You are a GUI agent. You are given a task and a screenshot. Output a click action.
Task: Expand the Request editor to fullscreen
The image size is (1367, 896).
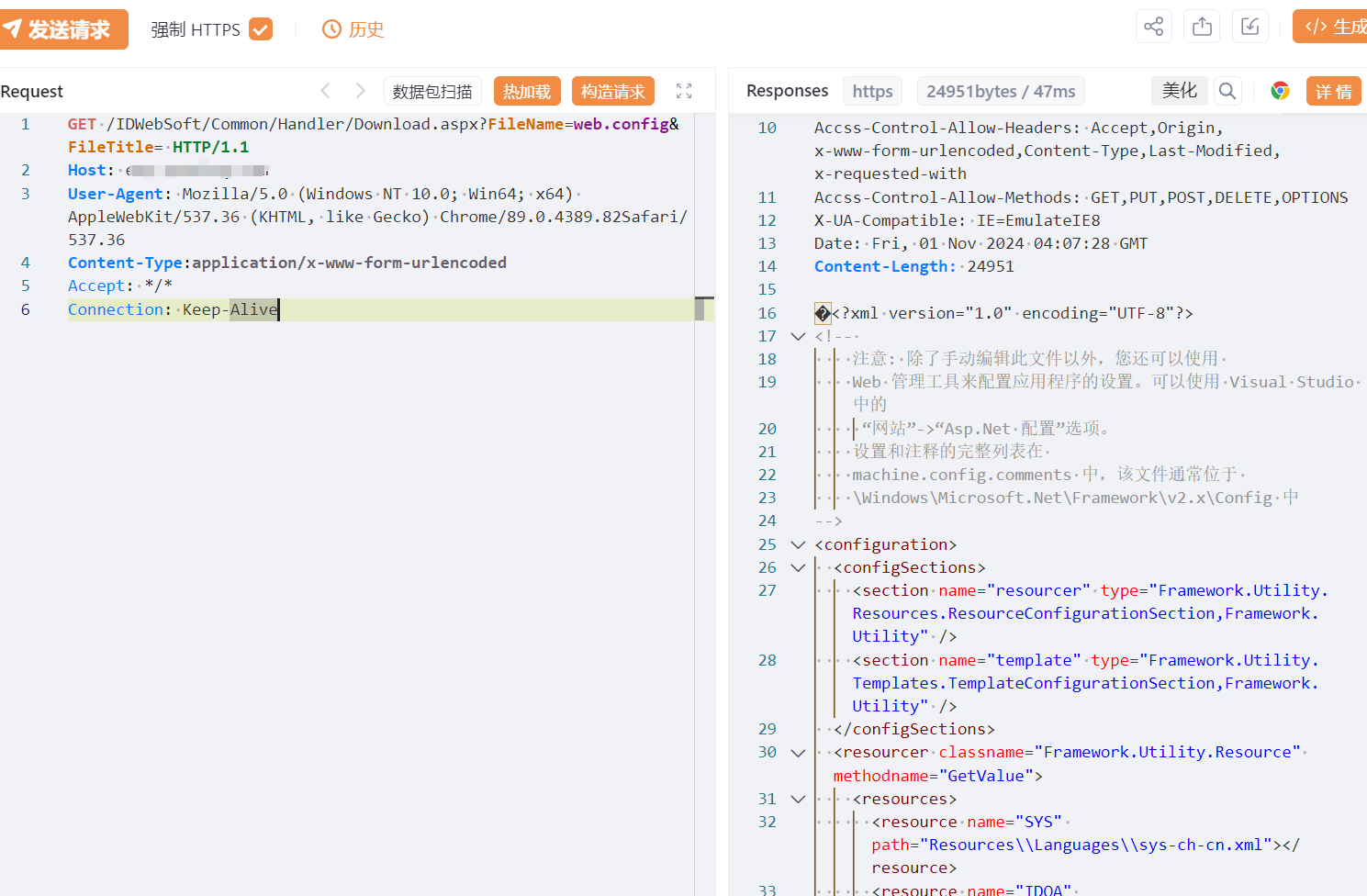684,91
